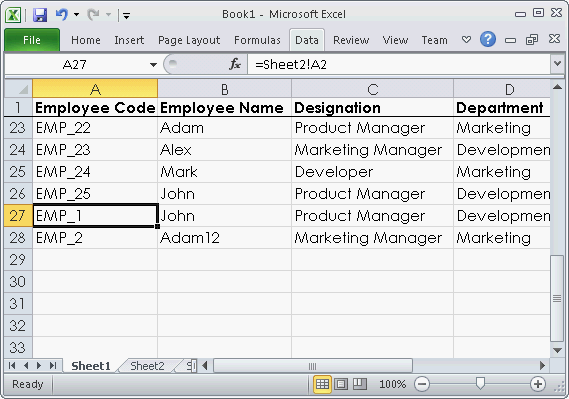
Task: Open Customize Quick Access Toolbar dropdown
Action: coord(126,15)
